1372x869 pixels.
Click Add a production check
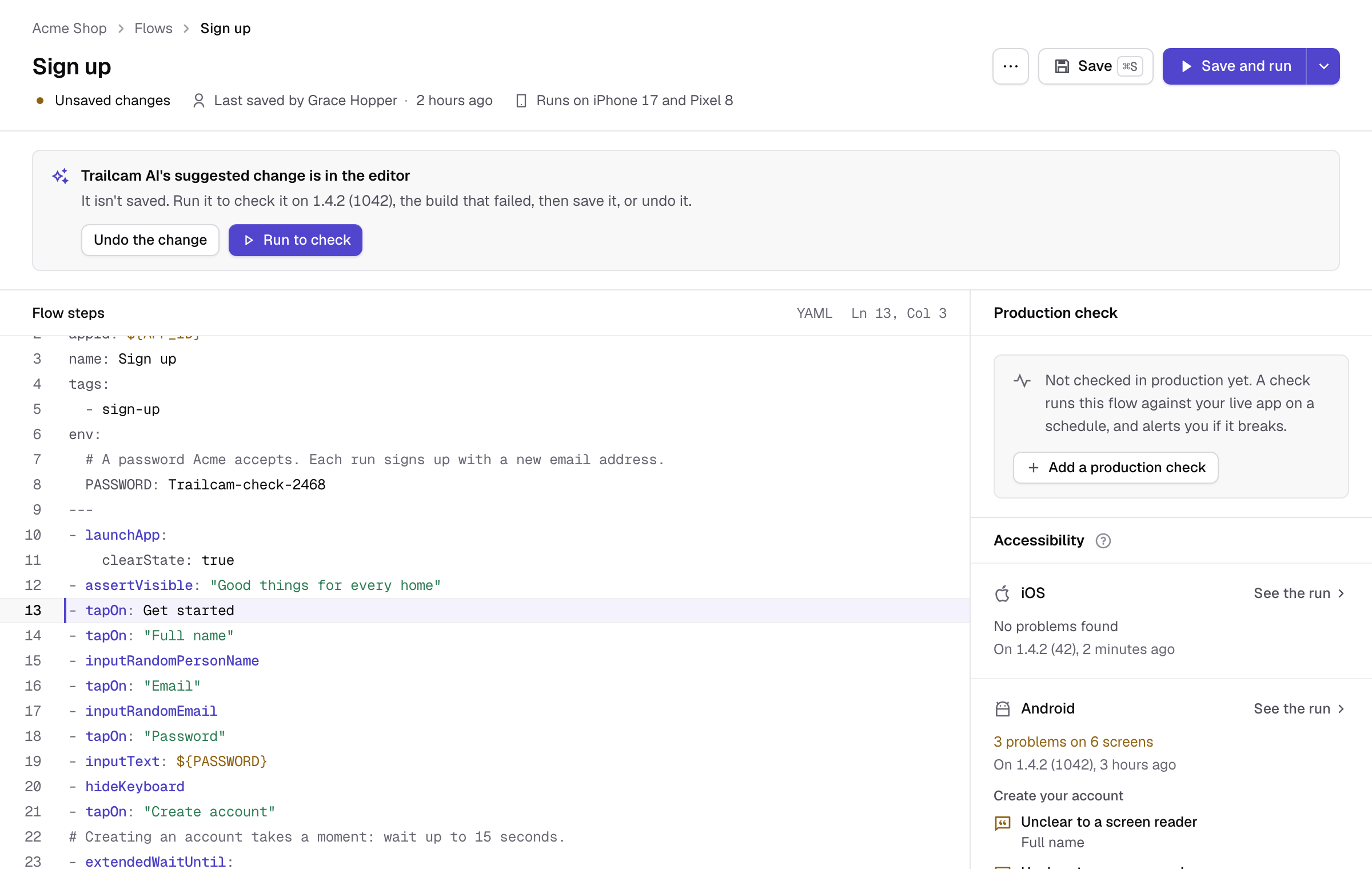click(x=1115, y=468)
